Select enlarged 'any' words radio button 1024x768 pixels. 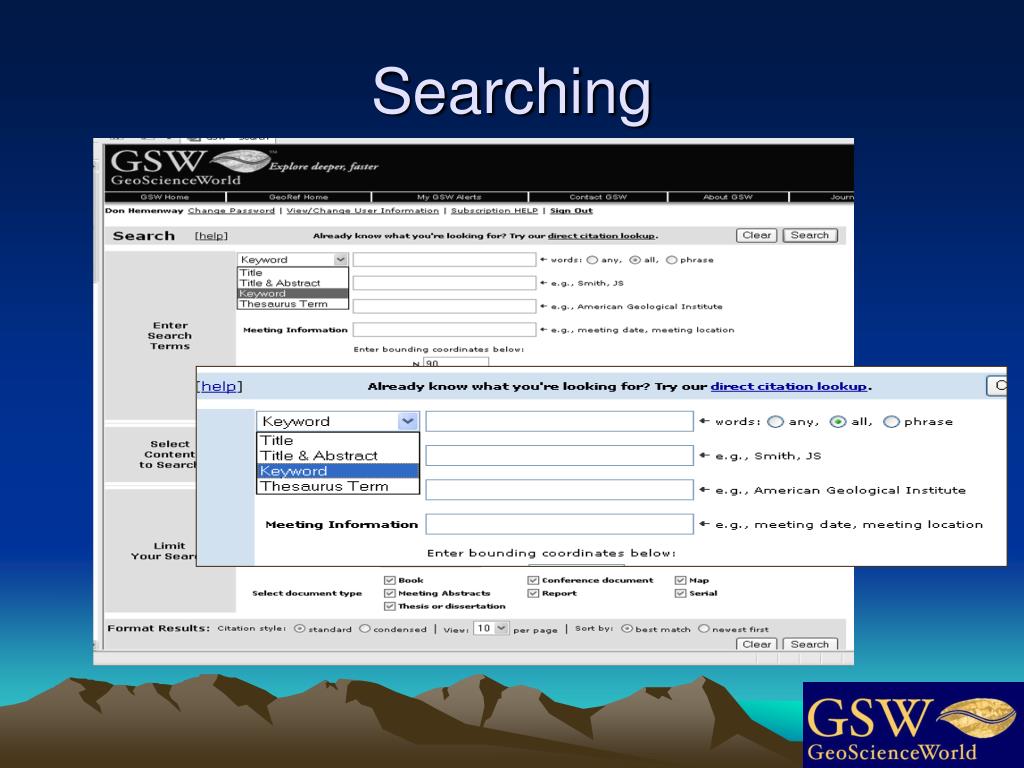coord(775,422)
